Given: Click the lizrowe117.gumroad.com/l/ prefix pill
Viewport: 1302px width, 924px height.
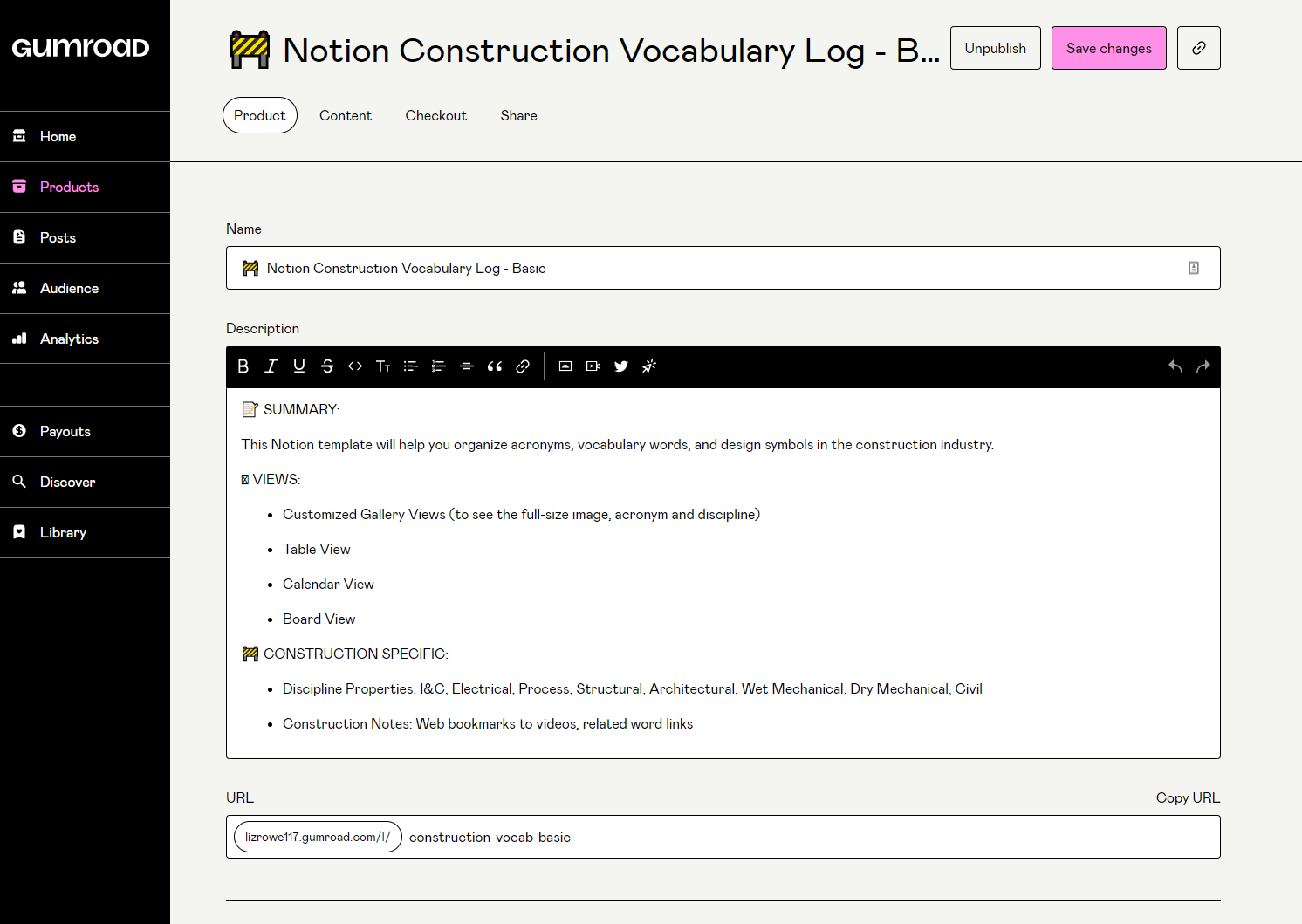Looking at the screenshot, I should click(318, 837).
